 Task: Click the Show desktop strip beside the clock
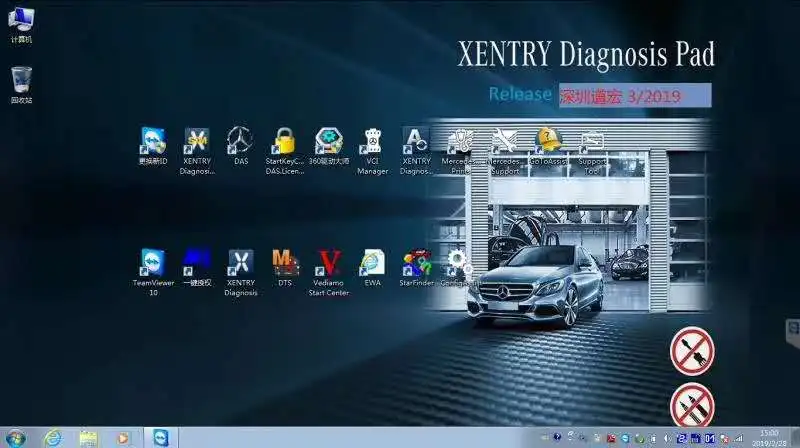click(795, 438)
